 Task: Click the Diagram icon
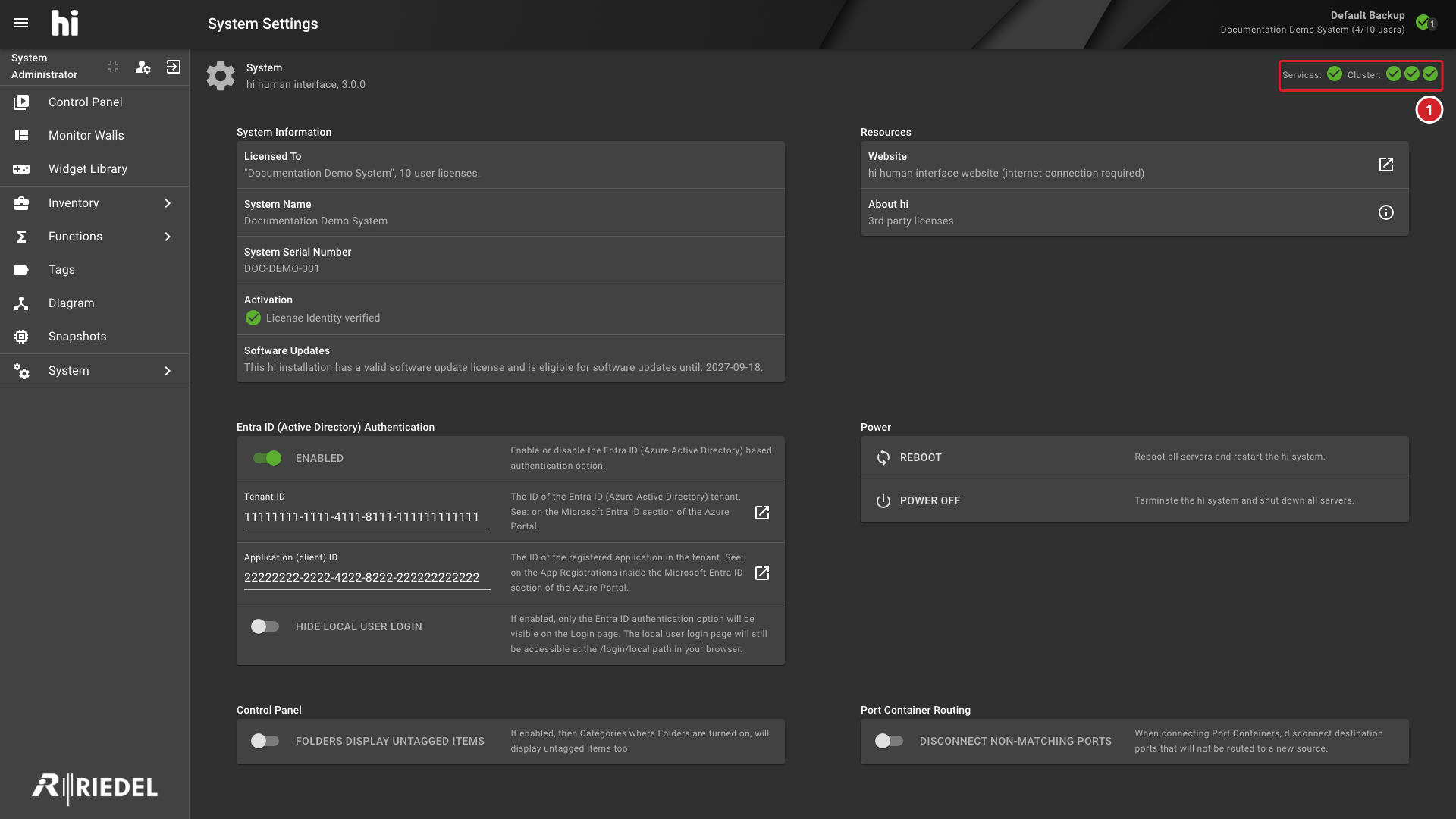(x=21, y=303)
